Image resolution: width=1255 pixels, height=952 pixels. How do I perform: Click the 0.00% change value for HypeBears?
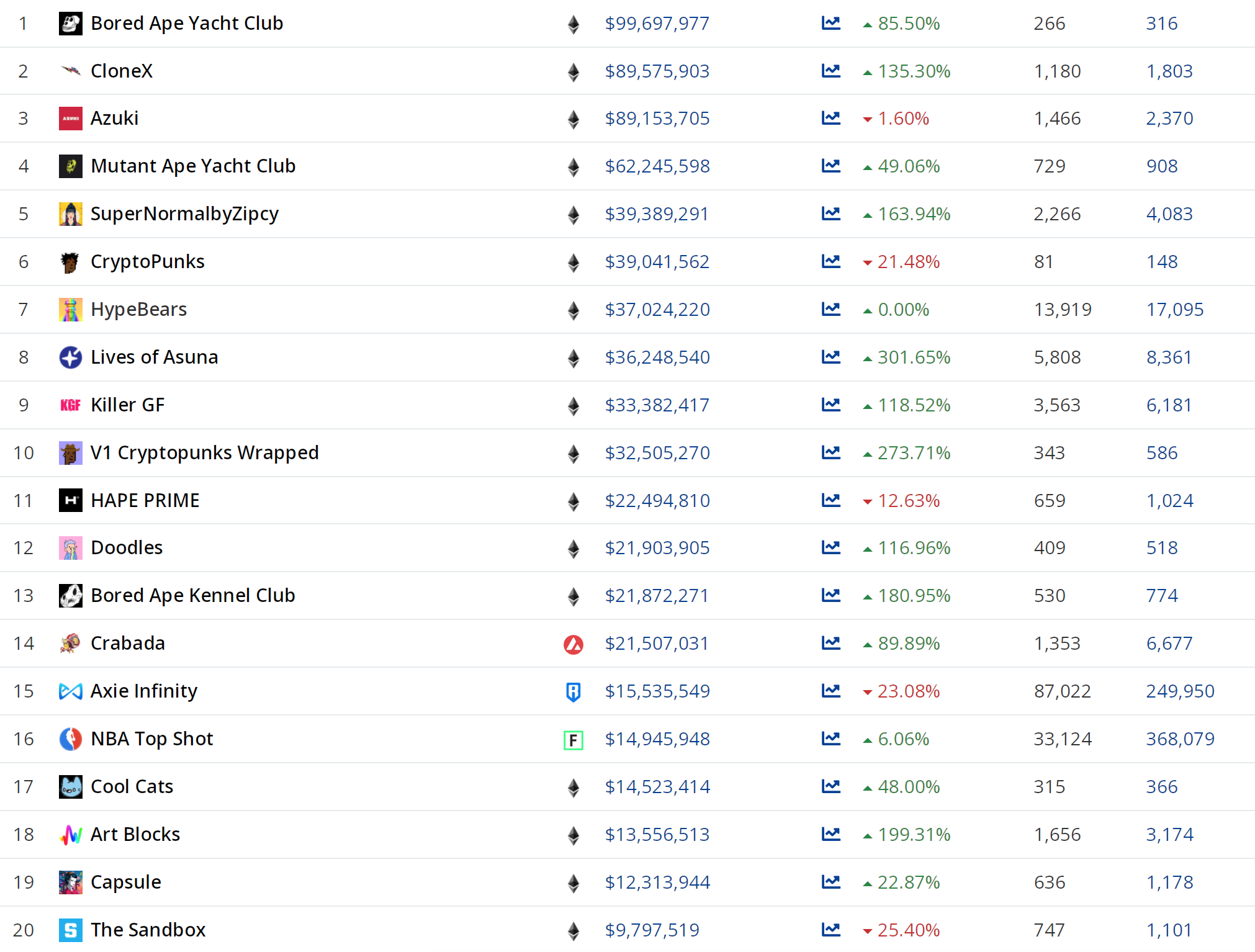click(903, 310)
